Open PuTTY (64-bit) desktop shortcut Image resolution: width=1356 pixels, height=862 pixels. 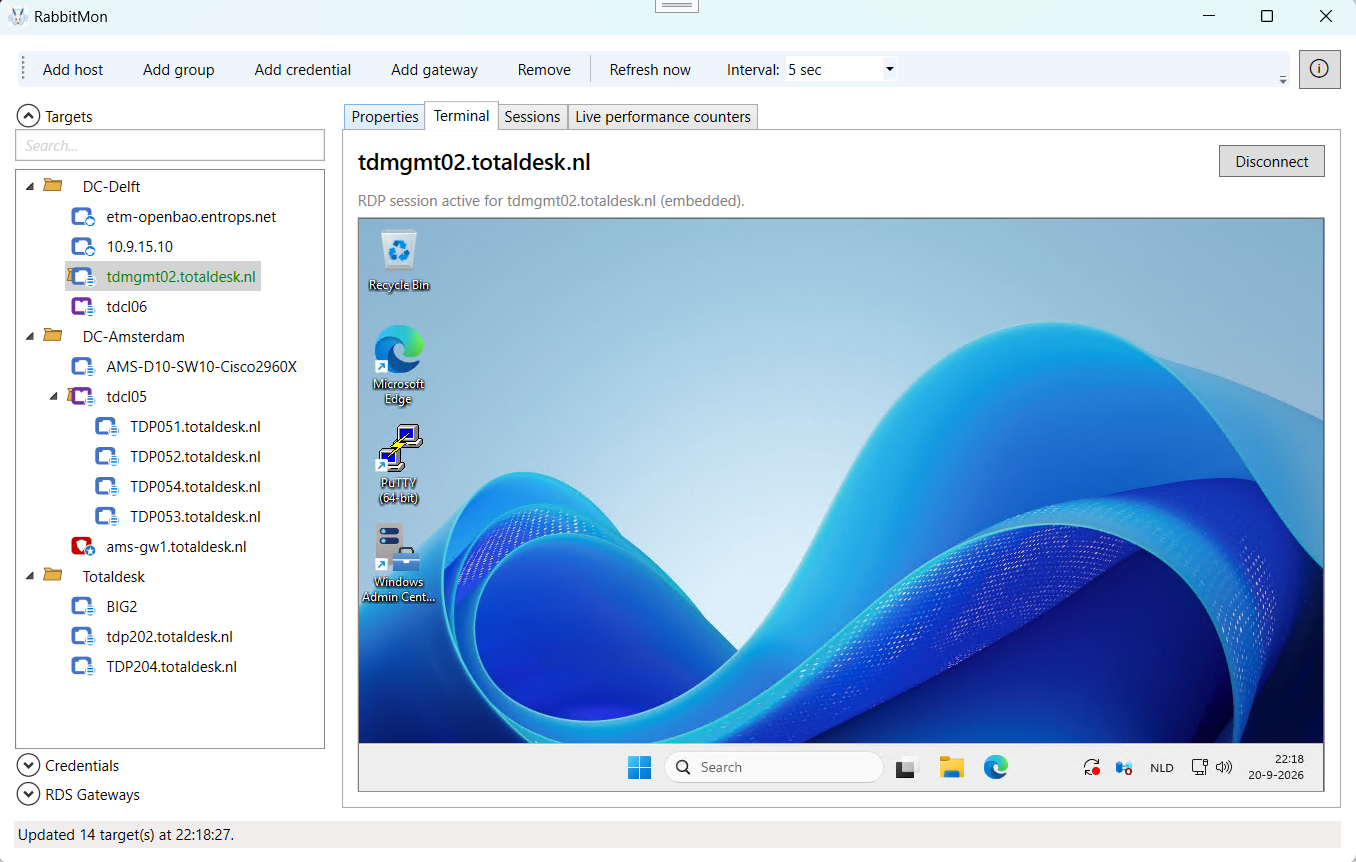[399, 463]
